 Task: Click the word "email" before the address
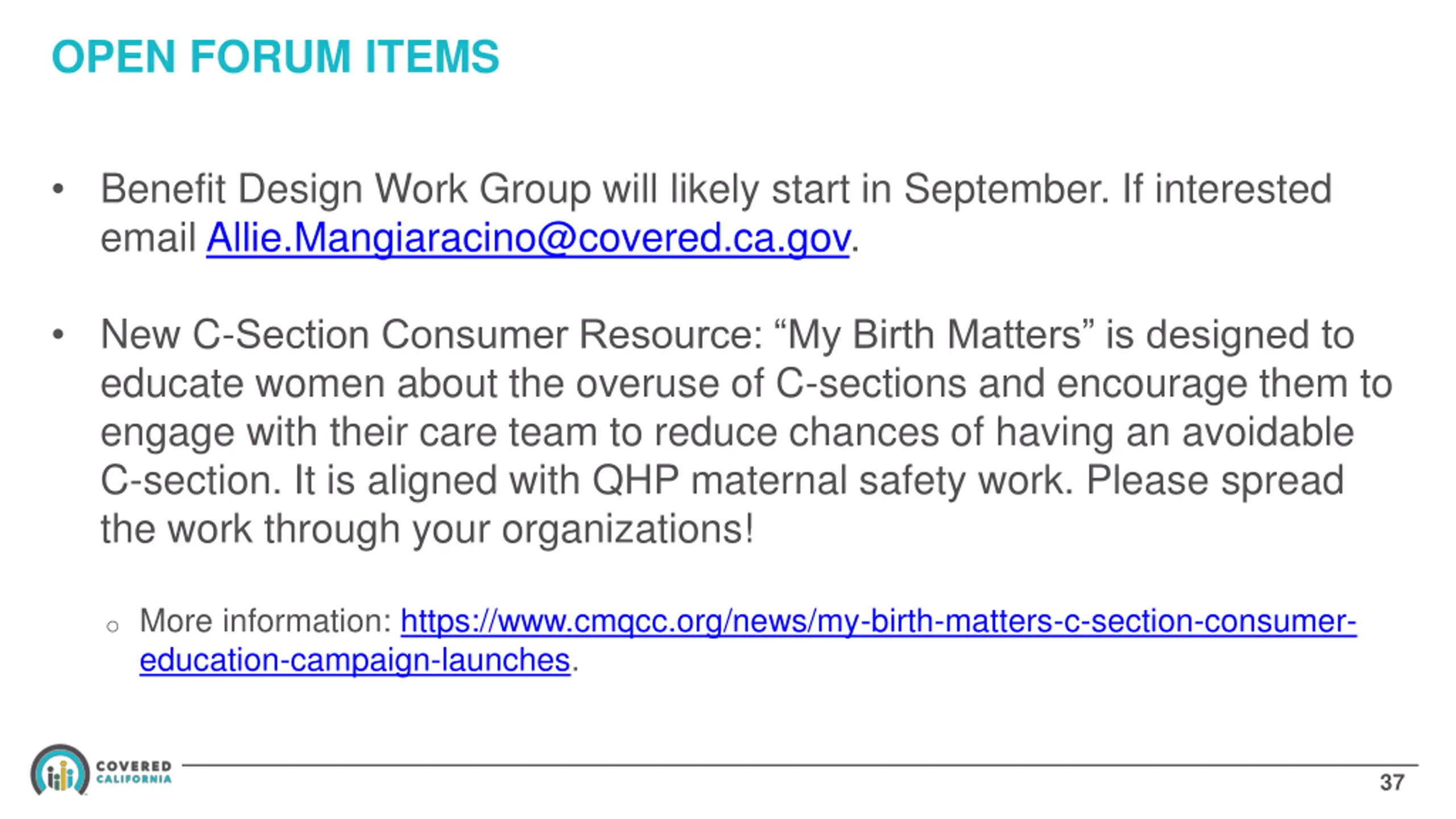pyautogui.click(x=148, y=238)
